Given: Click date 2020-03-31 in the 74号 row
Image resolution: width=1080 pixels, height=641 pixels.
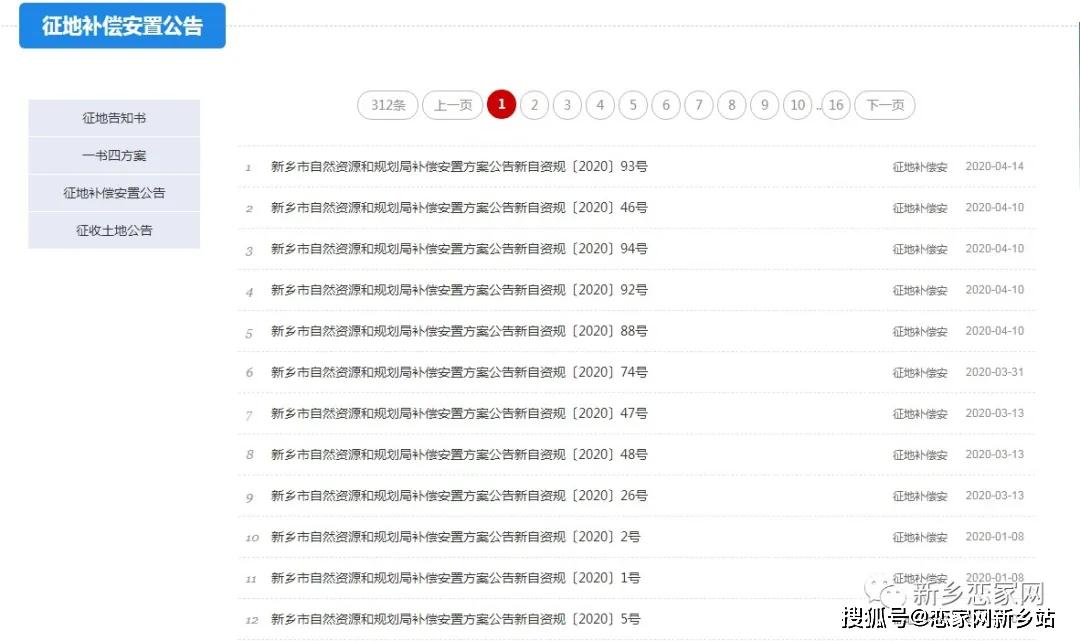Looking at the screenshot, I should tap(995, 372).
